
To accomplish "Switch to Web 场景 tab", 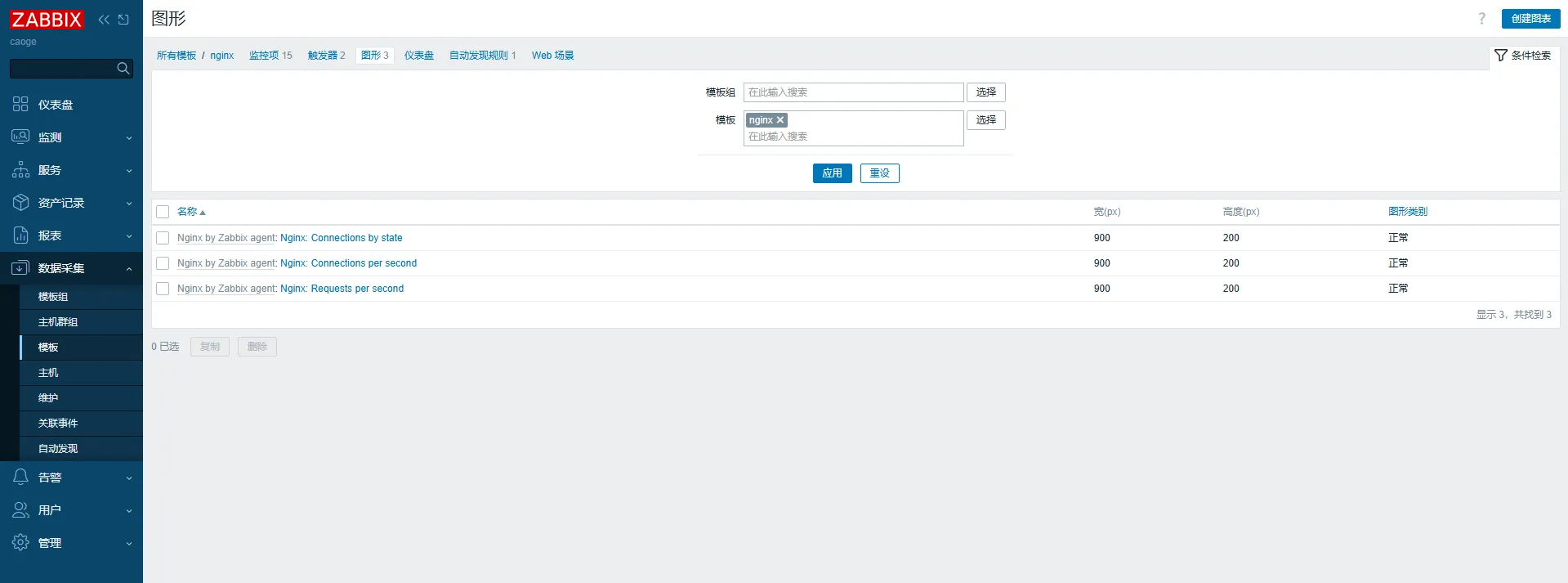I will [553, 56].
